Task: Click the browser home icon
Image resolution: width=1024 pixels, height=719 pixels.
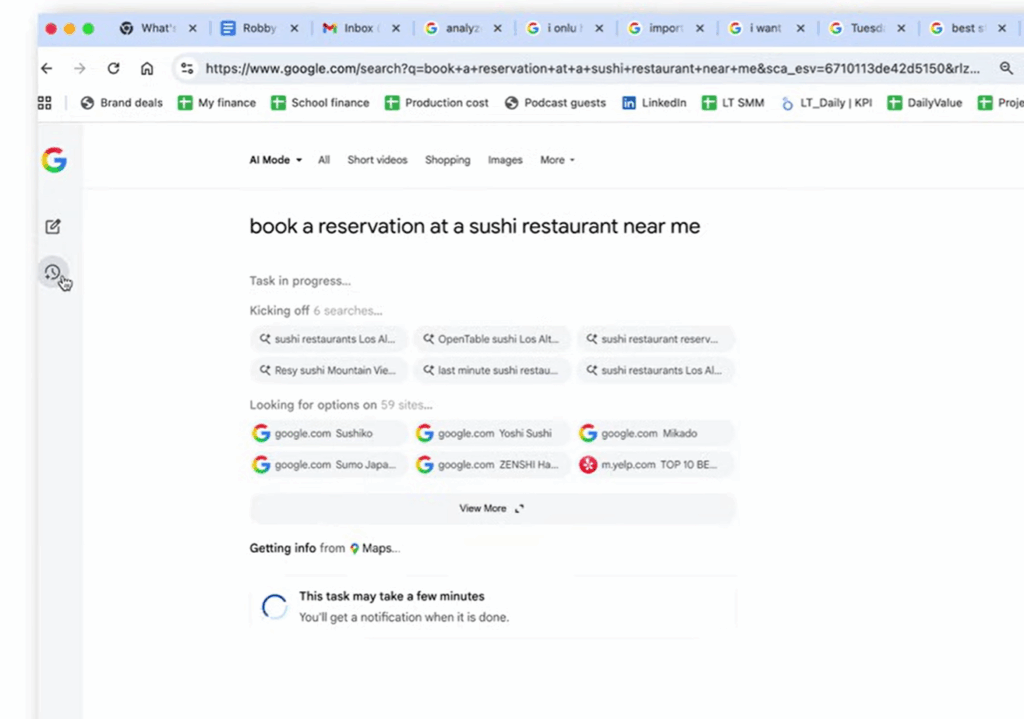Action: [147, 68]
